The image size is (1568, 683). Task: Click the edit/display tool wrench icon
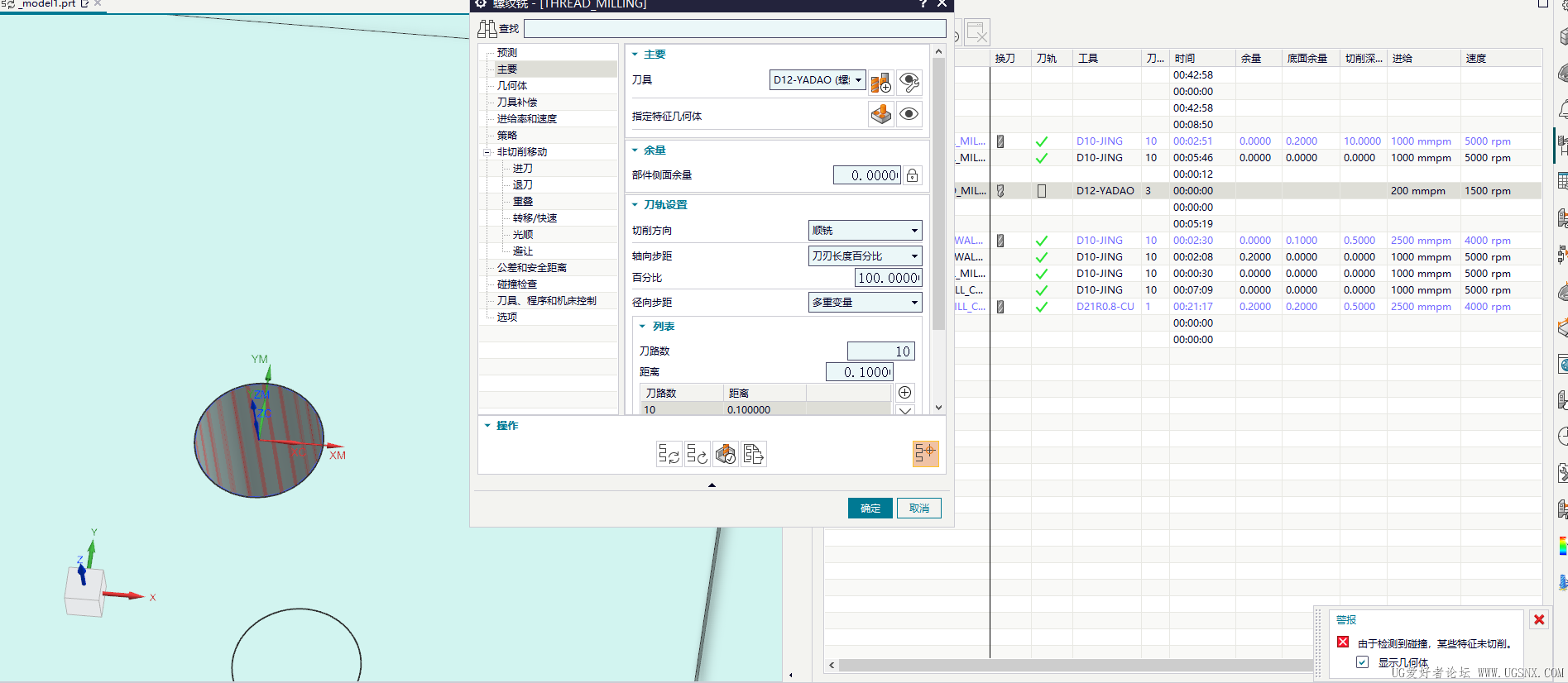coord(909,81)
